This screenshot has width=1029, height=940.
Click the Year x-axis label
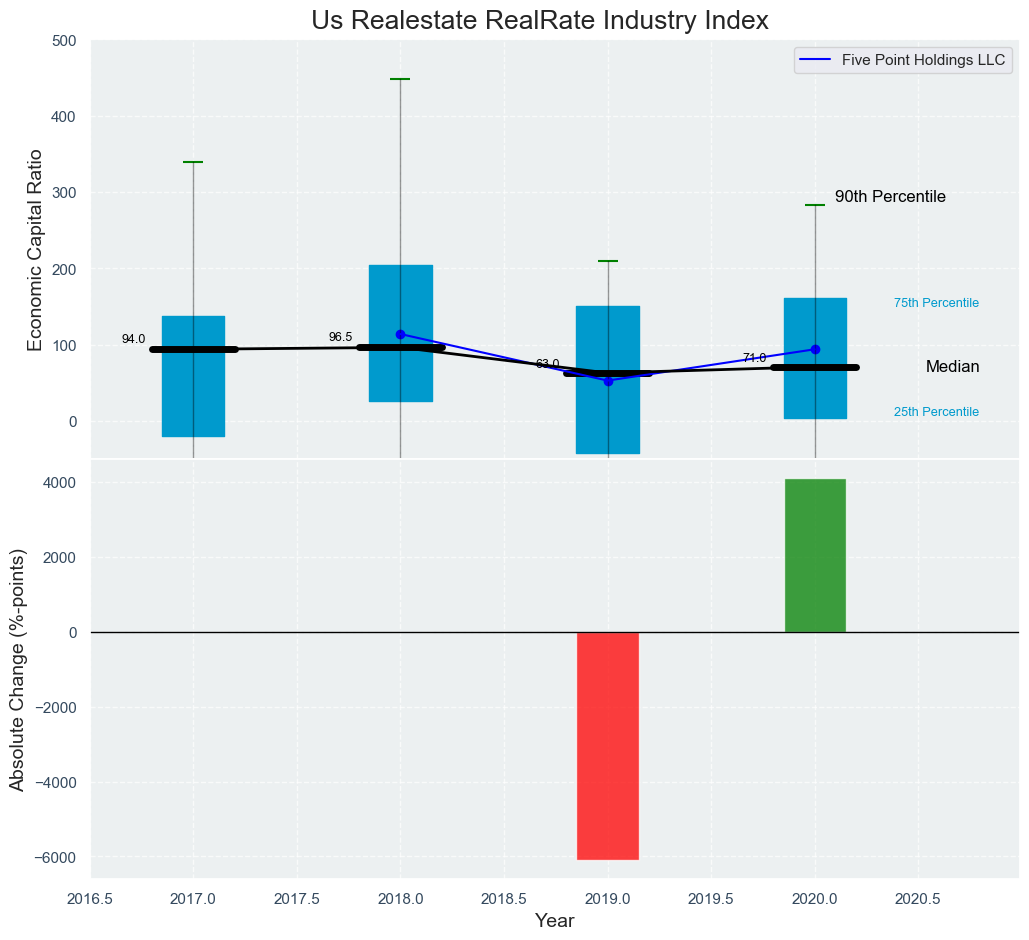tap(554, 920)
